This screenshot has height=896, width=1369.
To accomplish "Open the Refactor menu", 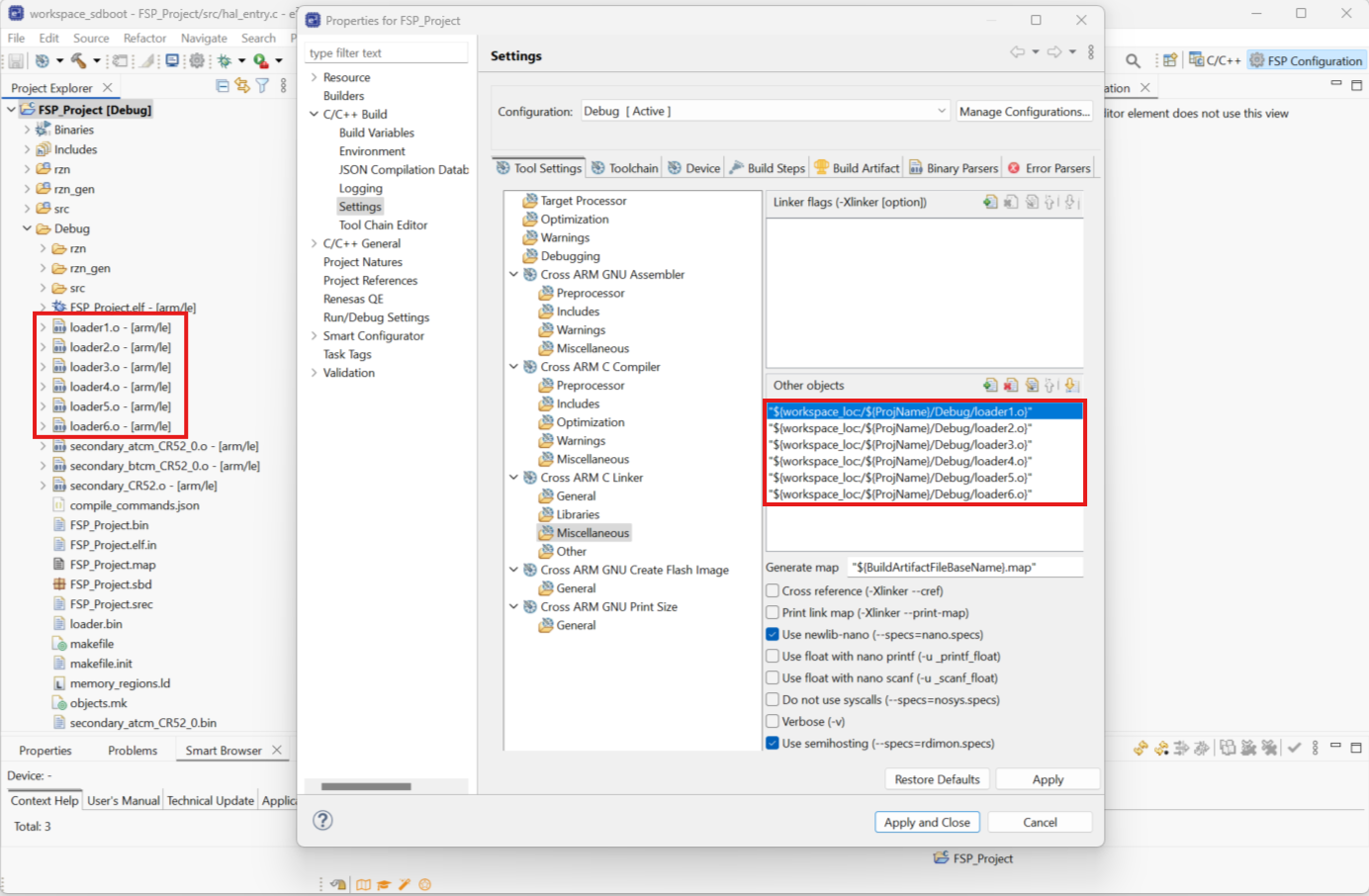I will point(143,38).
